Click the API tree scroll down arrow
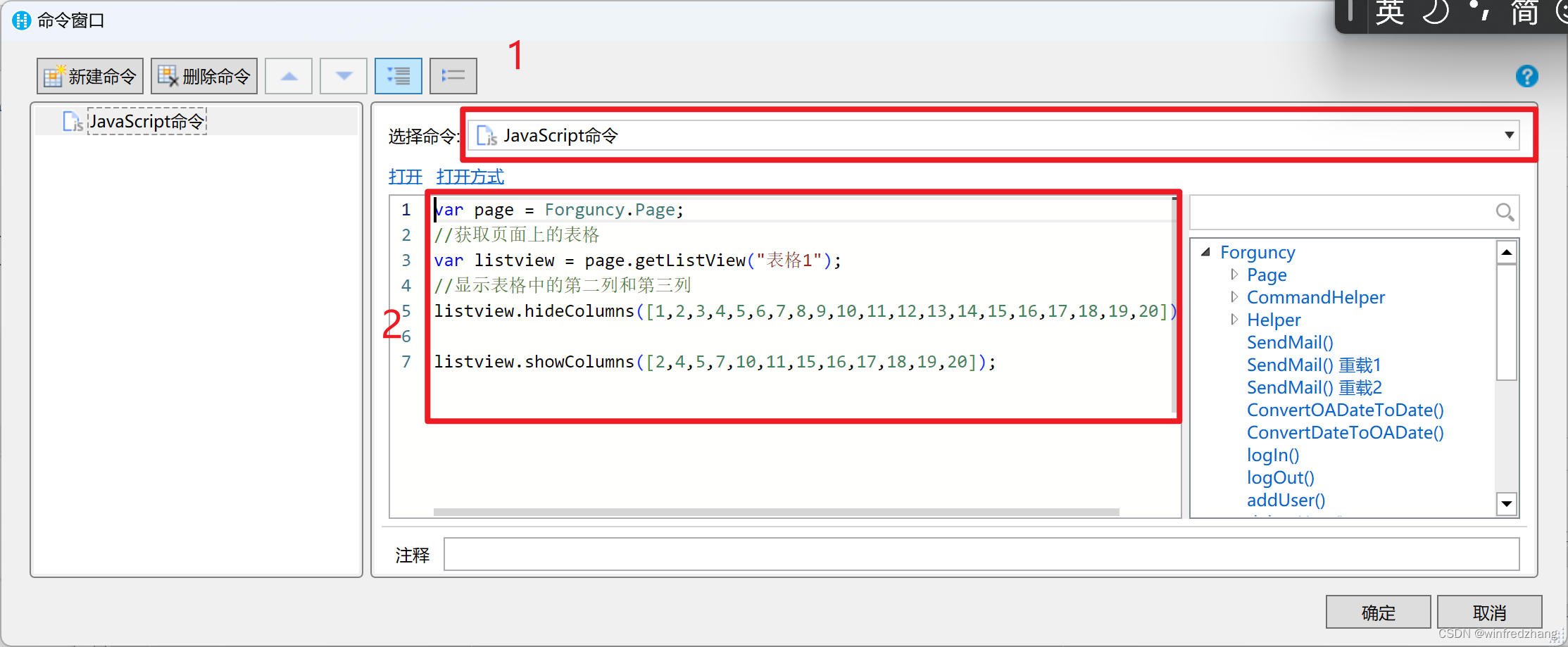Image resolution: width=1568 pixels, height=647 pixels. click(1506, 503)
